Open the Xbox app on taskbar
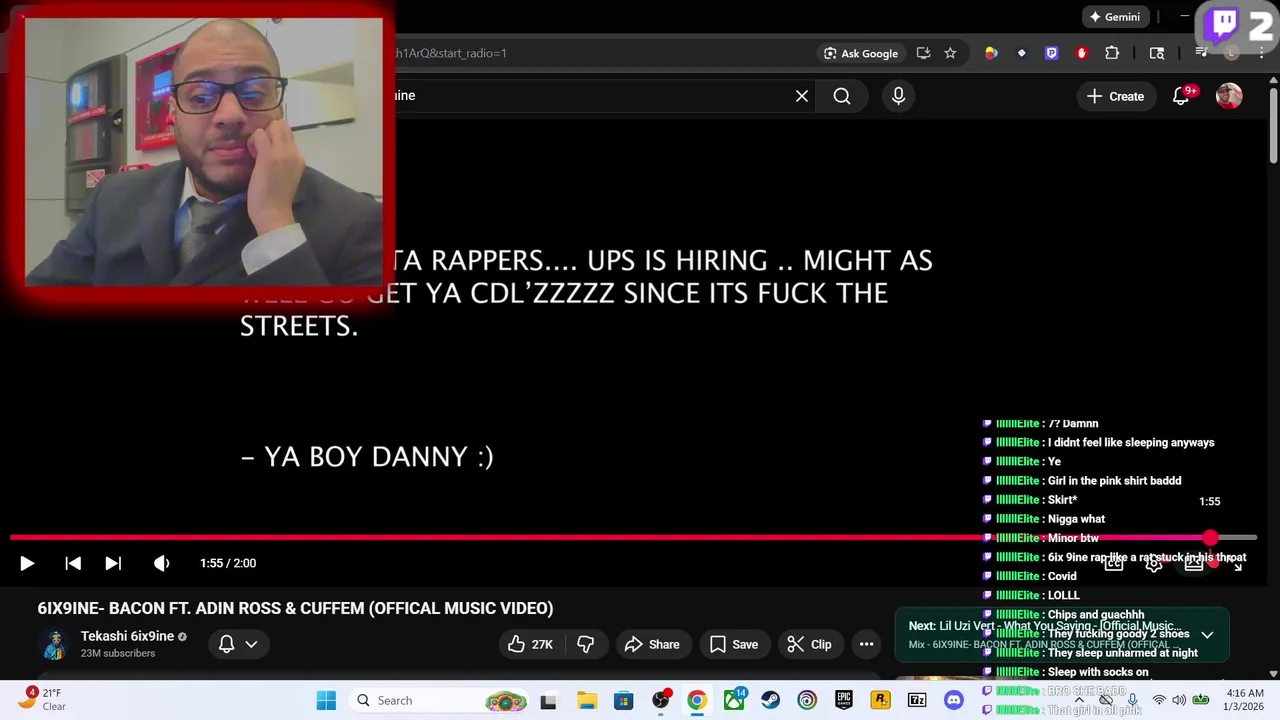The image size is (1280, 720). coord(734,701)
